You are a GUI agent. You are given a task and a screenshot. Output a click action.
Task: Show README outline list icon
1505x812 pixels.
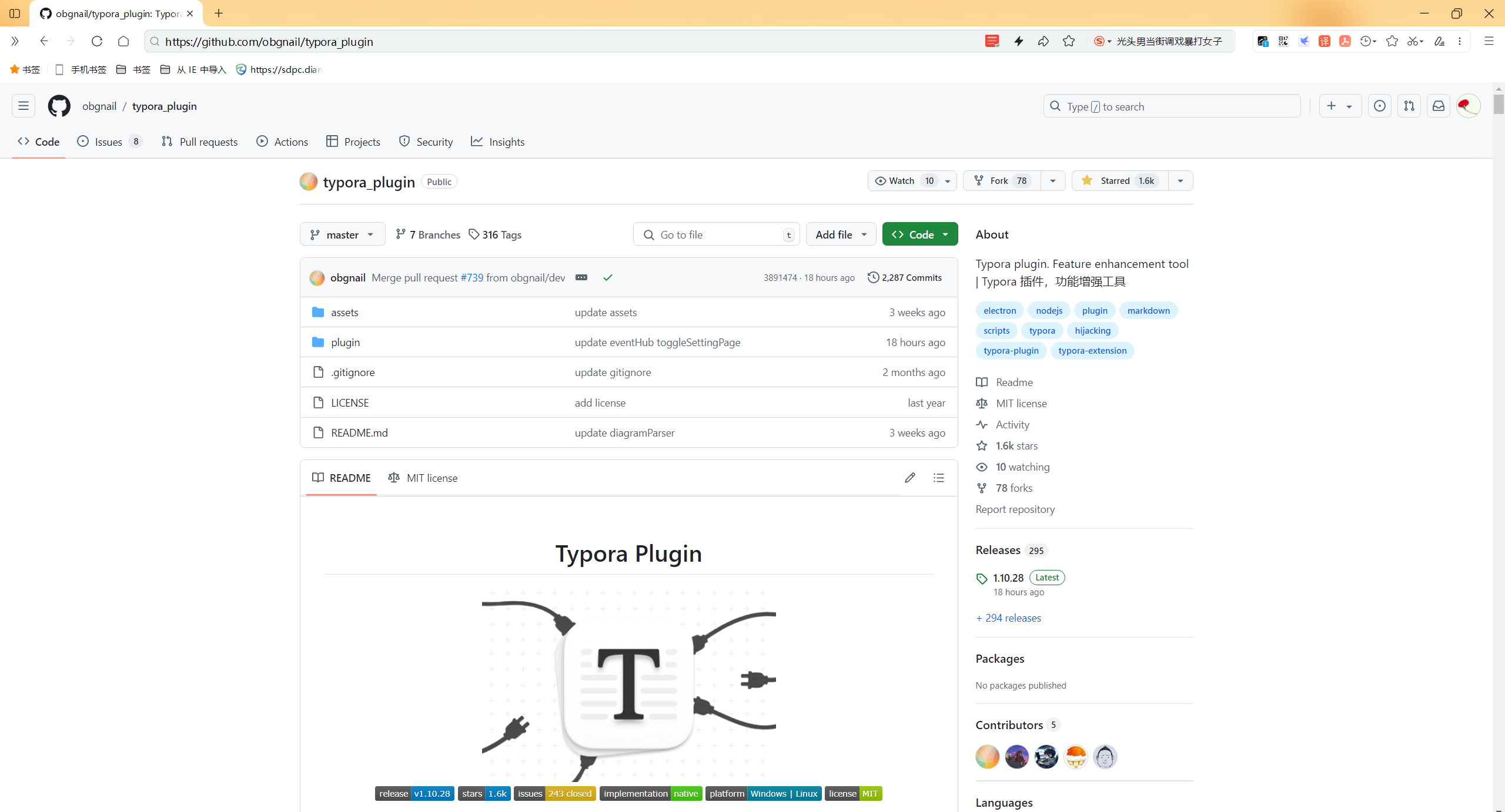939,478
